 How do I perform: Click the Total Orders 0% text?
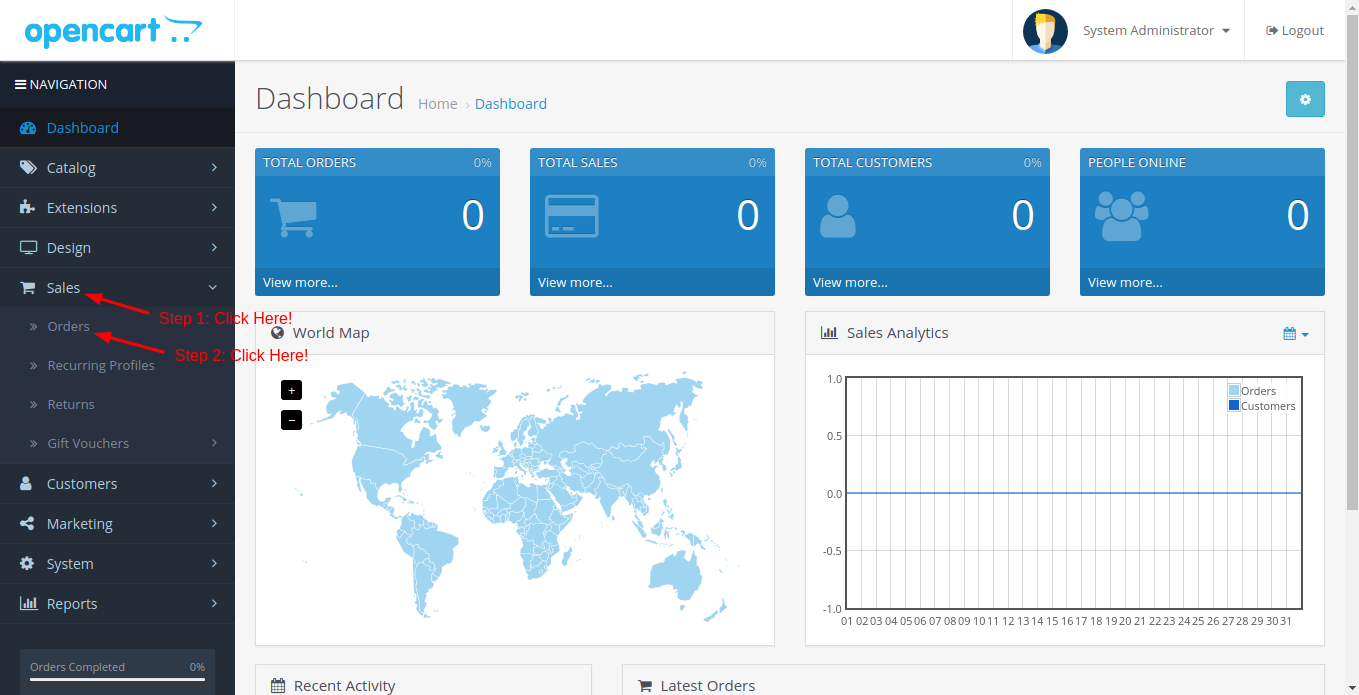click(483, 163)
